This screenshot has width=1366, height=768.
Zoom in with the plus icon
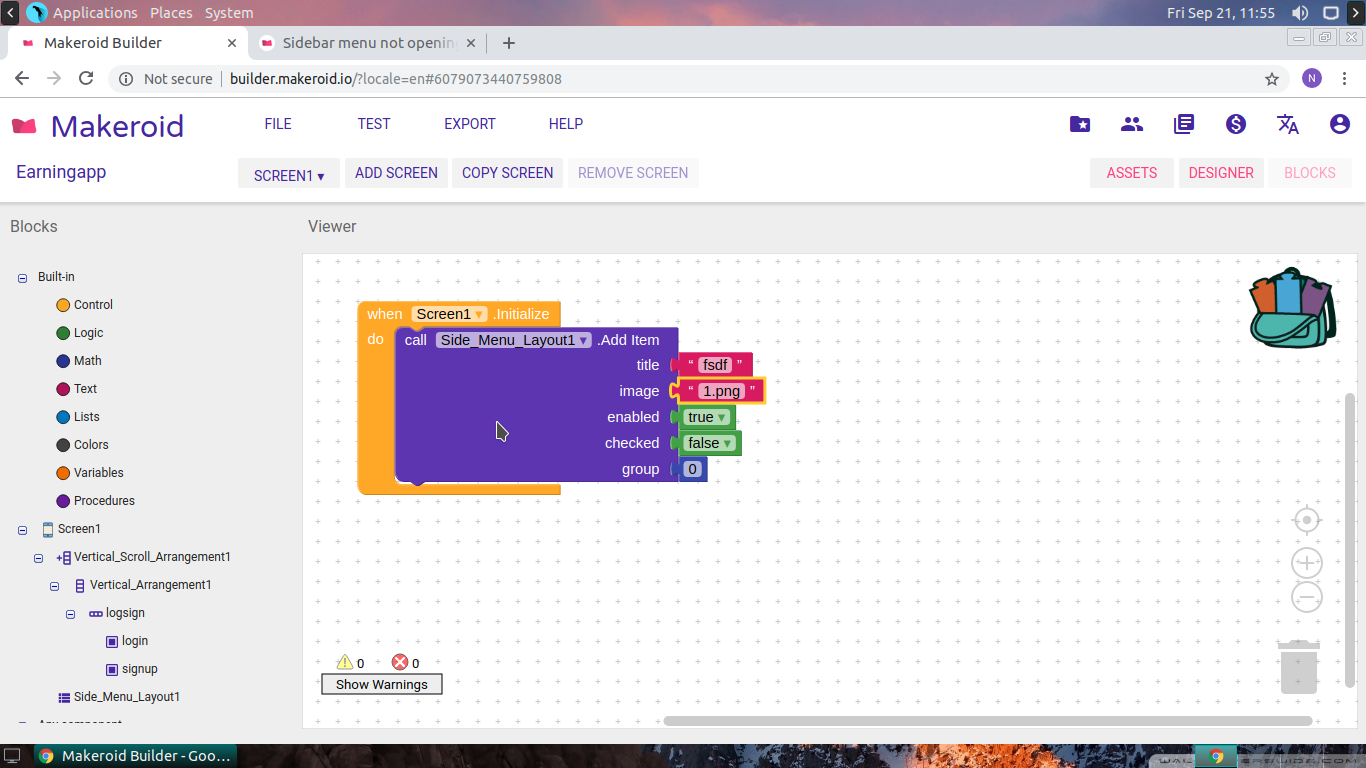coord(1306,563)
